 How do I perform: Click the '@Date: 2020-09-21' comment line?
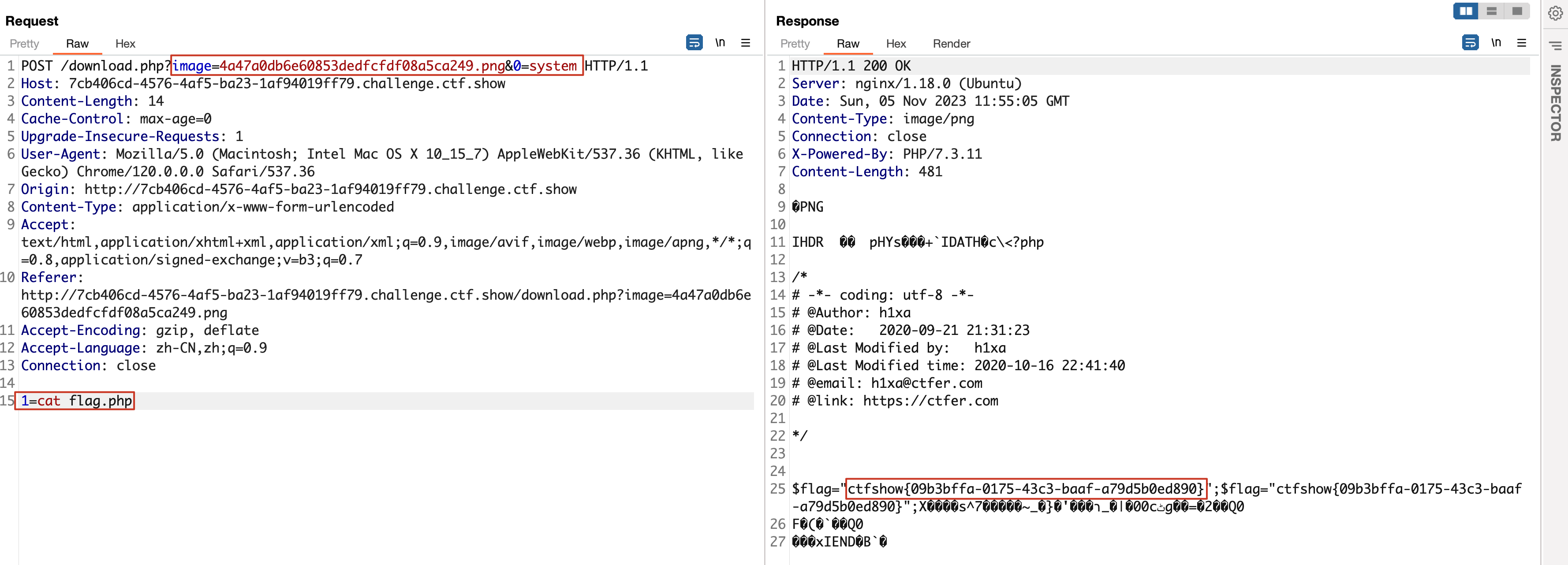(911, 330)
